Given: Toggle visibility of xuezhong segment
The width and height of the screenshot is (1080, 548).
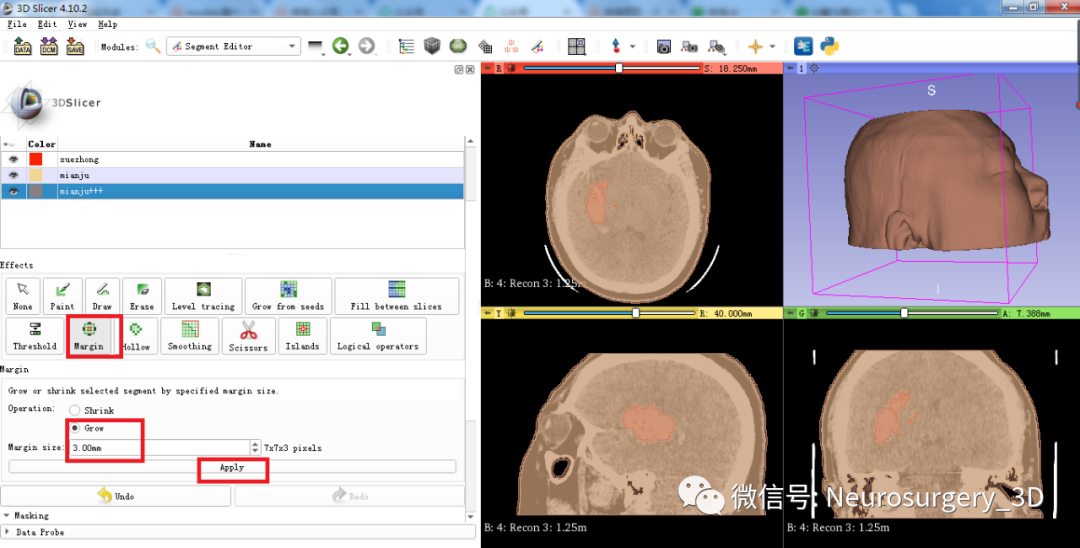Looking at the screenshot, I should [x=13, y=159].
